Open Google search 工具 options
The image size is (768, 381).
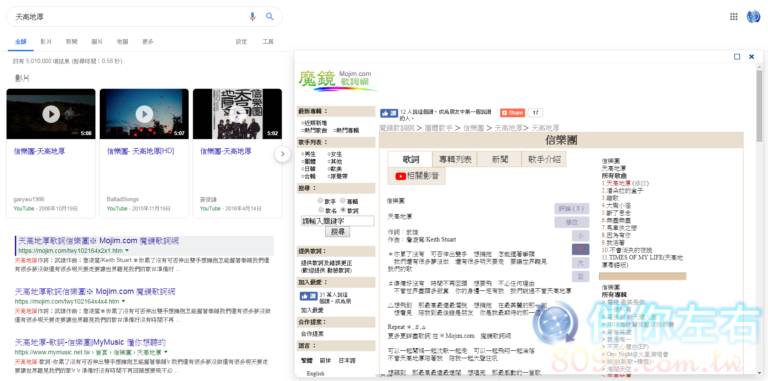pyautogui.click(x=268, y=42)
